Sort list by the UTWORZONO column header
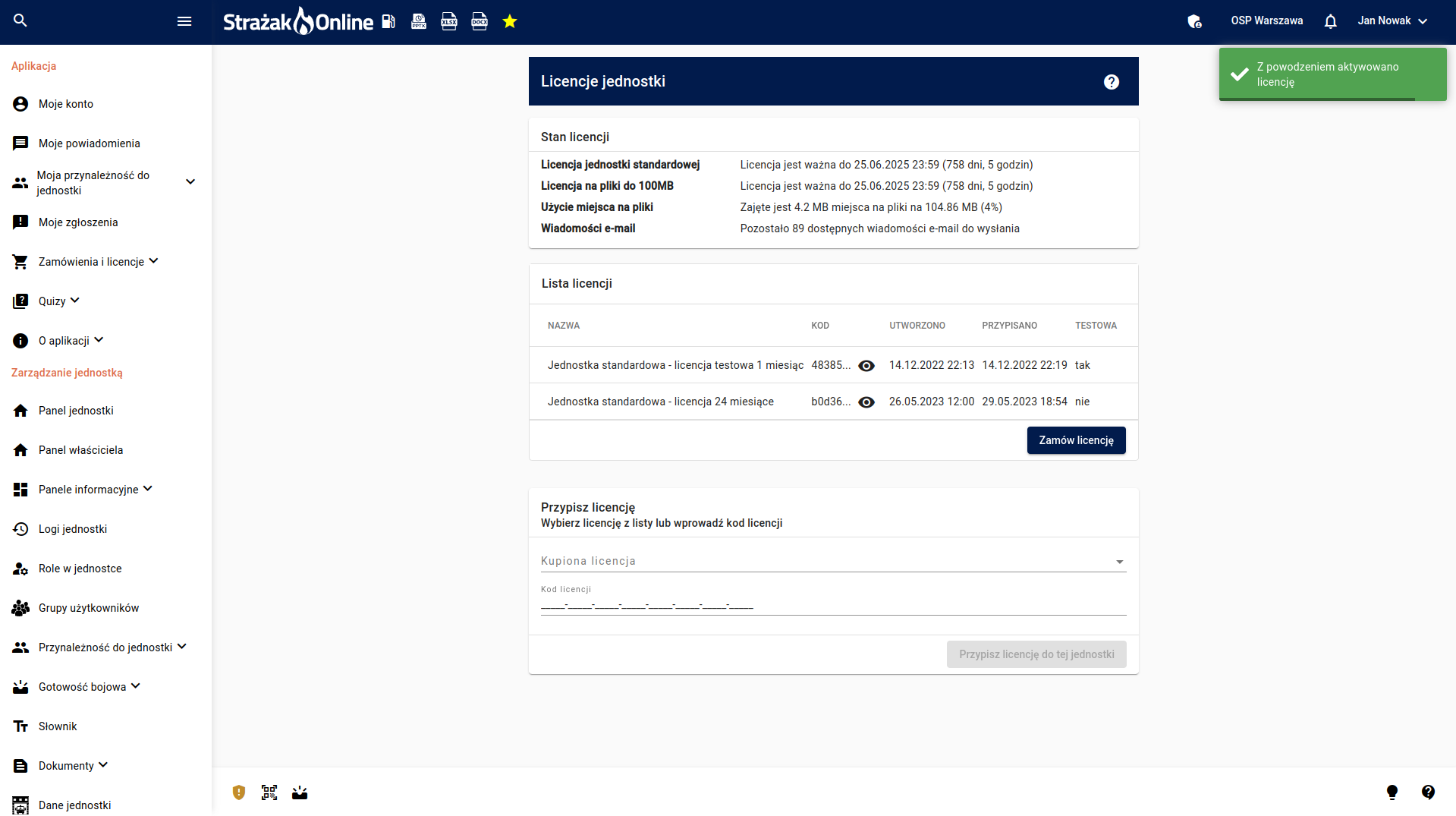 (x=917, y=326)
